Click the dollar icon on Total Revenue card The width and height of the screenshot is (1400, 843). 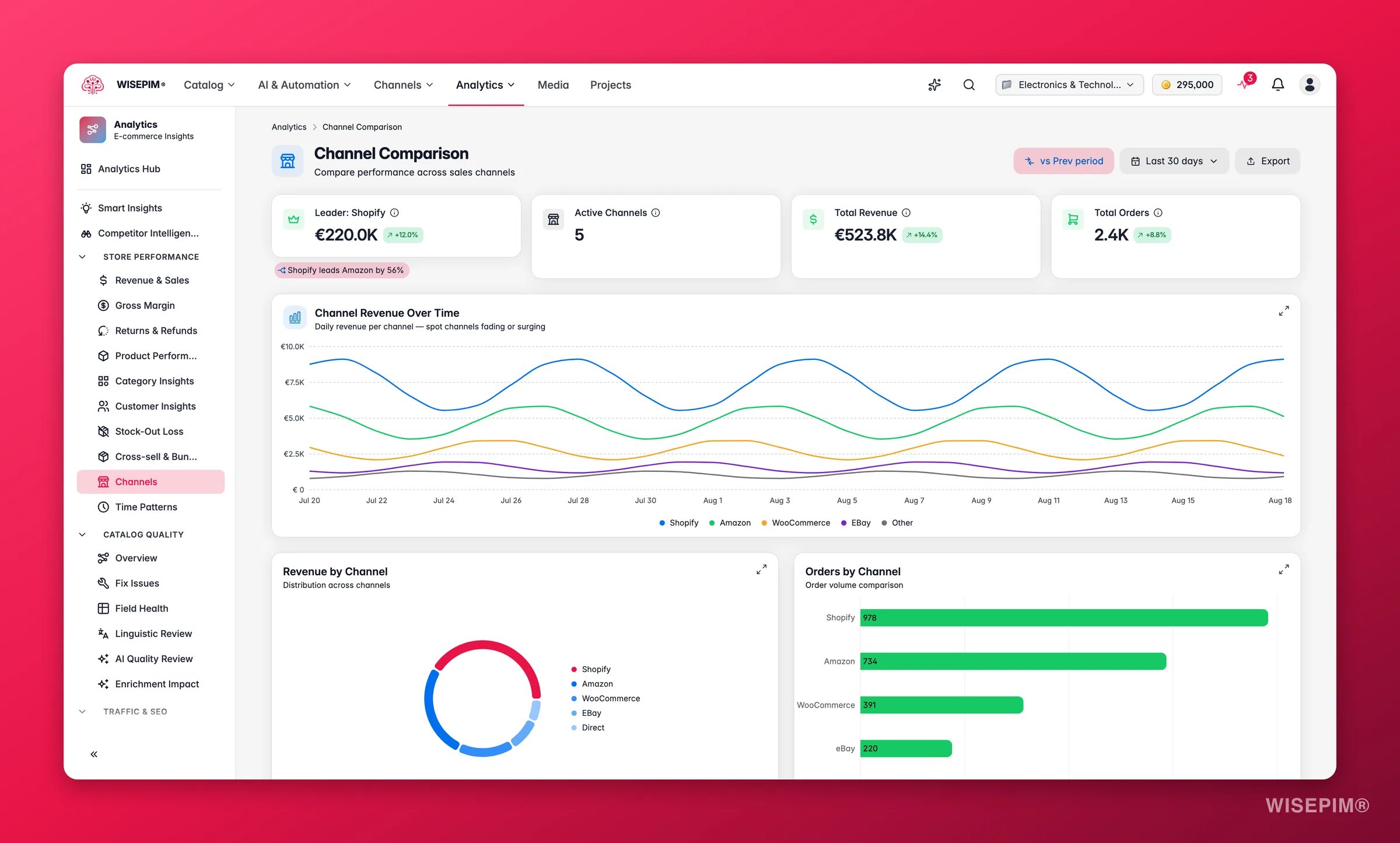pyautogui.click(x=813, y=219)
